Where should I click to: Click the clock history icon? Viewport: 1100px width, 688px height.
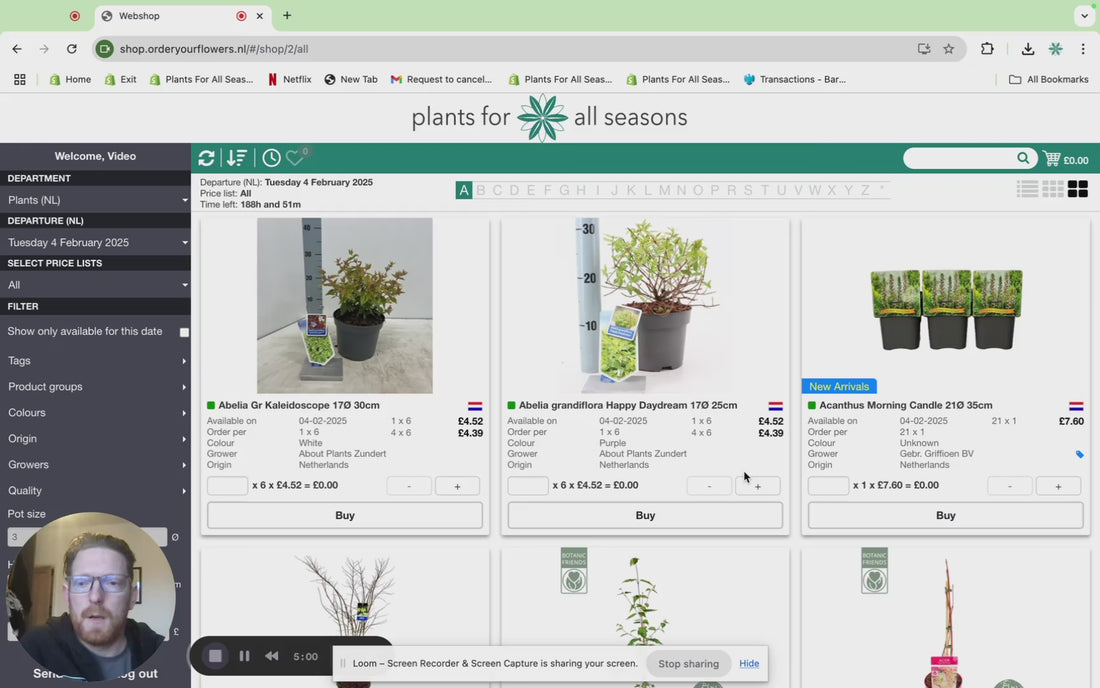click(271, 158)
